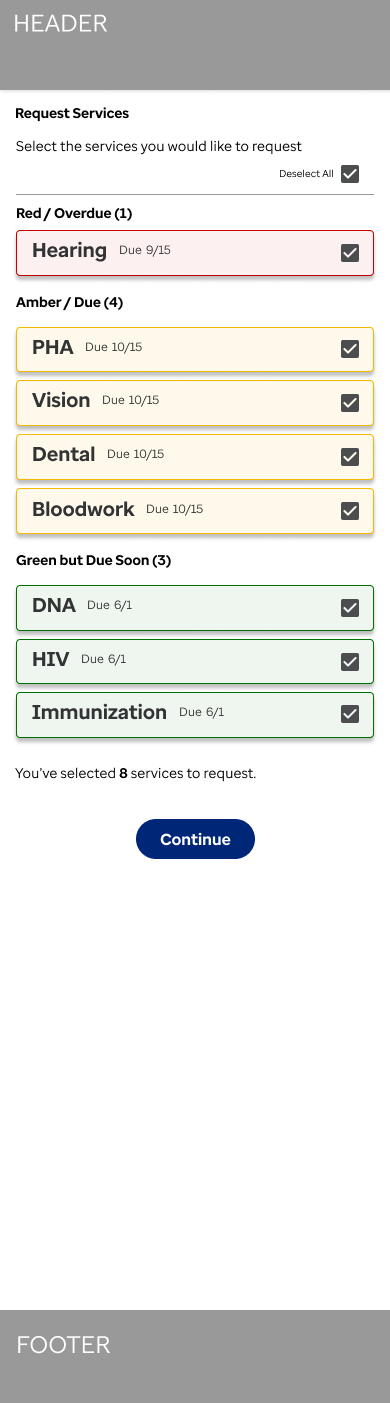Select the Immunization card title
Viewport: 390px width, 1403px height.
[99, 712]
